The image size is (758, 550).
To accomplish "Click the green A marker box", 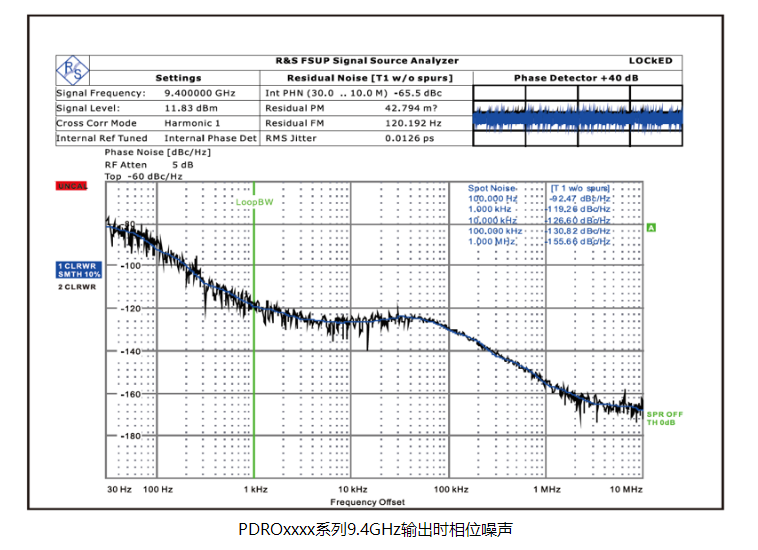I will click(651, 228).
